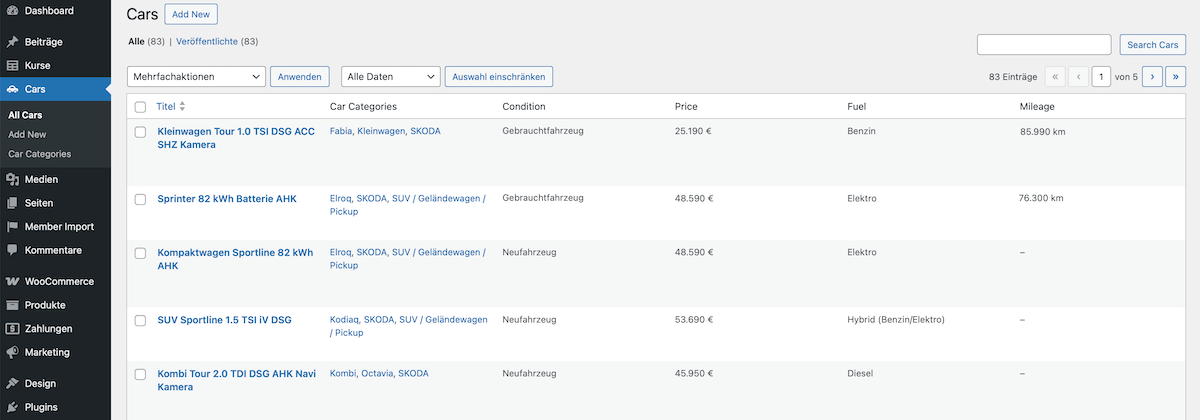Open the Alle Daten date filter dropdown
1200x420 pixels.
tap(390, 76)
